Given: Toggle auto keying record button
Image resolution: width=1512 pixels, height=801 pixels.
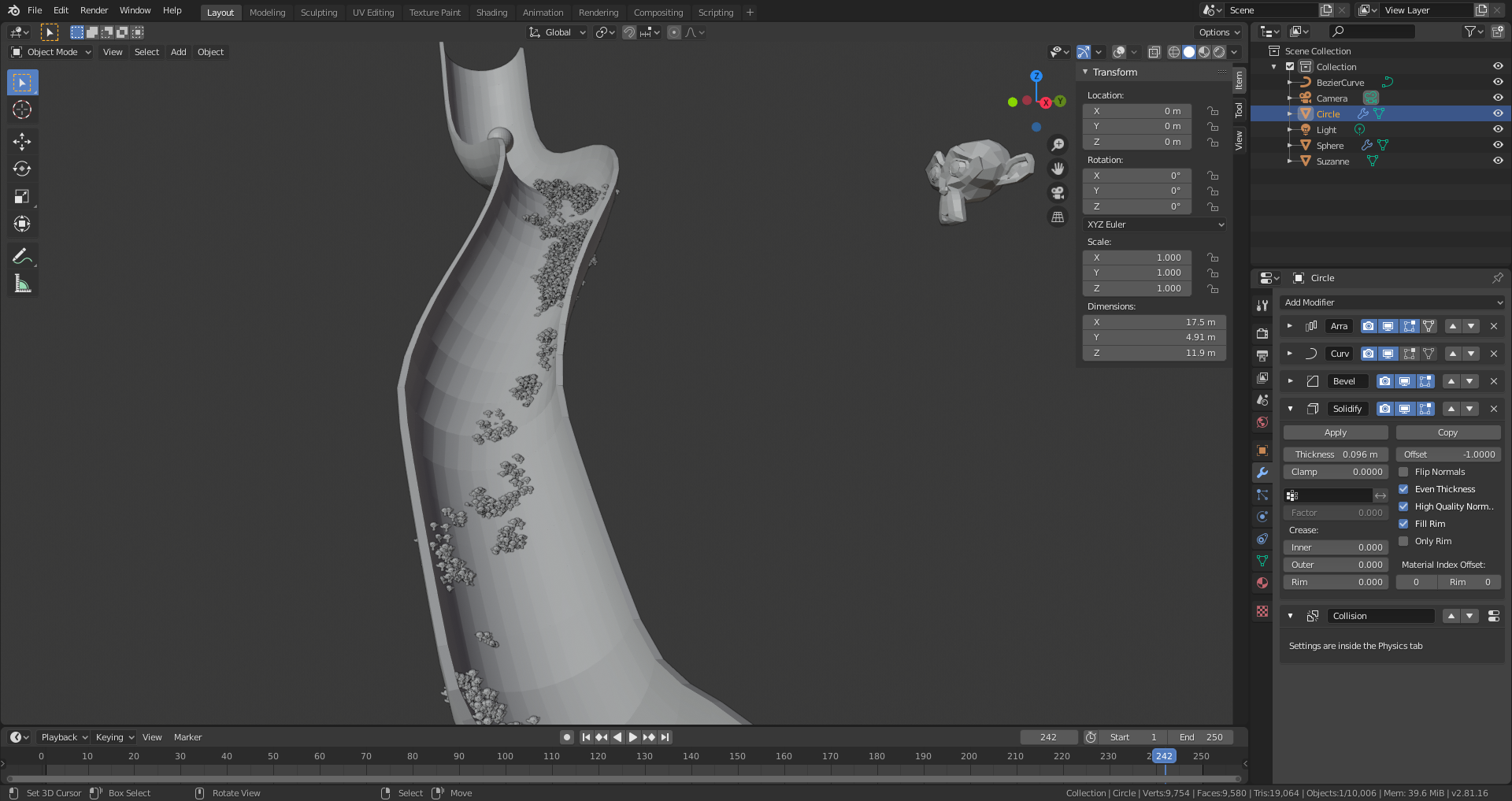Looking at the screenshot, I should [567, 737].
